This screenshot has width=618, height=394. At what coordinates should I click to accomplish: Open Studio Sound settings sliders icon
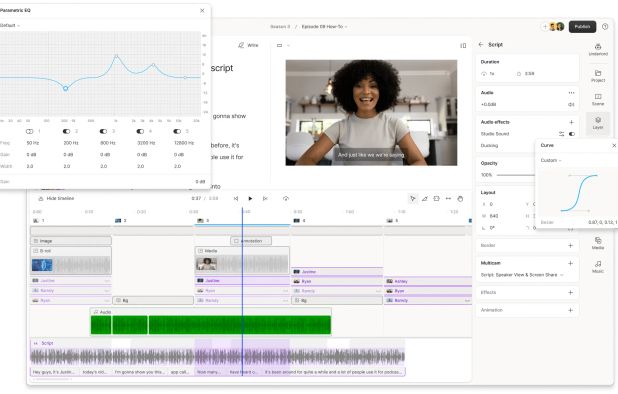click(x=561, y=134)
